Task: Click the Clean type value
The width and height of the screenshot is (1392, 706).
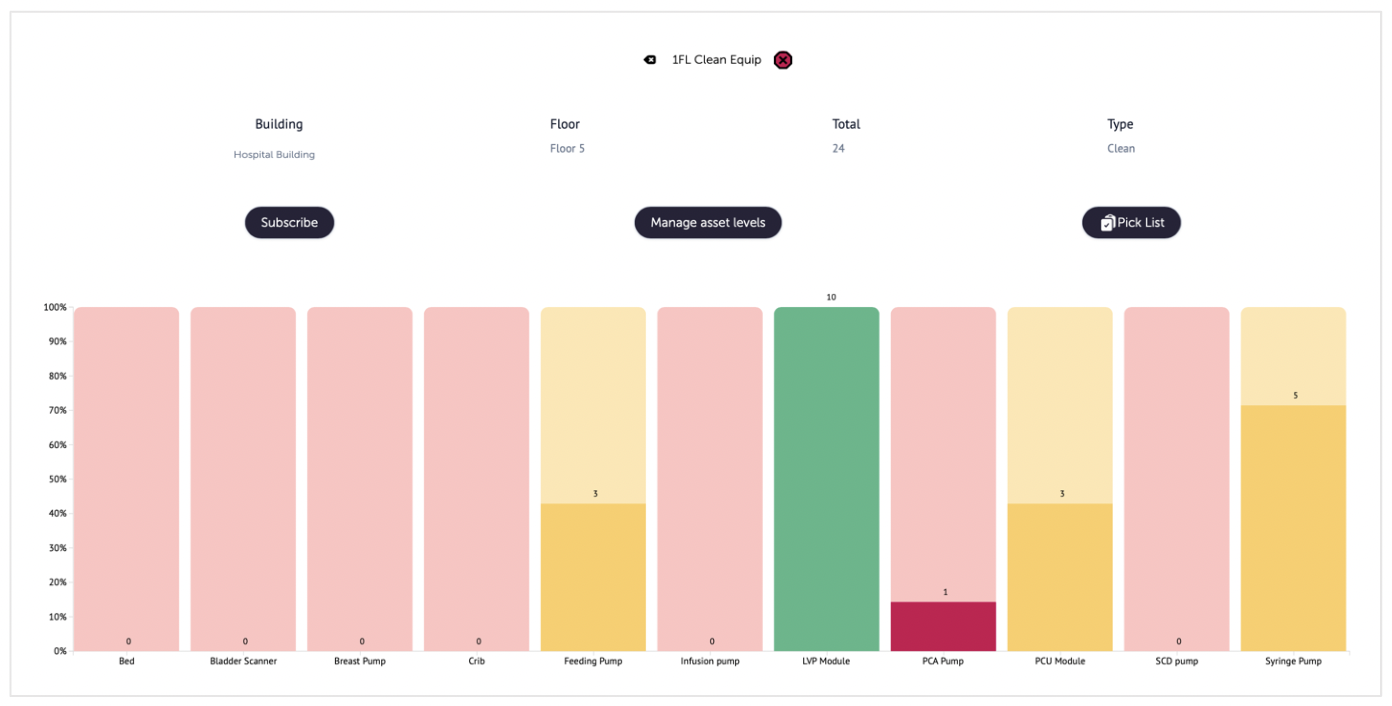Action: 1121,149
